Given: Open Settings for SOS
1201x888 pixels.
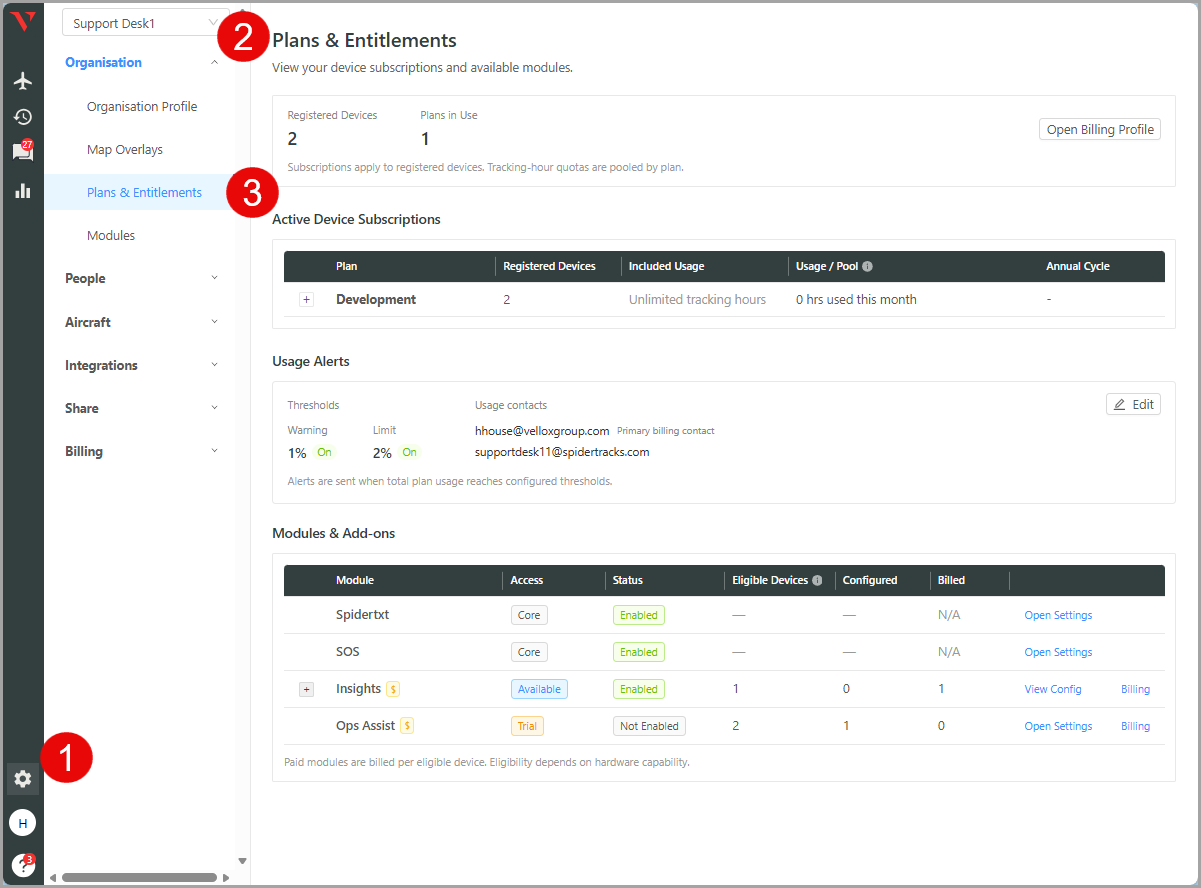Looking at the screenshot, I should [1058, 652].
